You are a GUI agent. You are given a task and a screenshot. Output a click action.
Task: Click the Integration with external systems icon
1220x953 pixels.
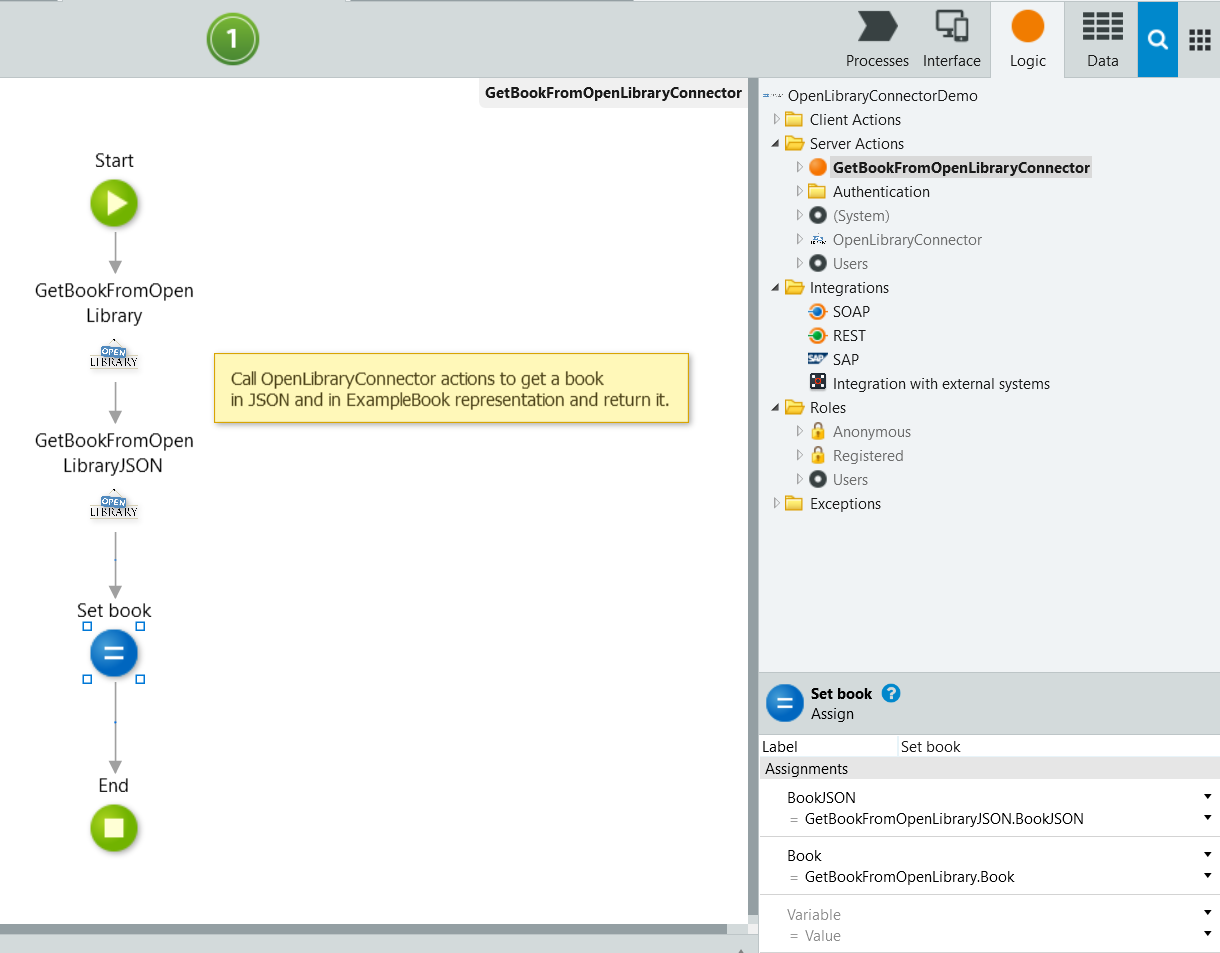(x=818, y=383)
